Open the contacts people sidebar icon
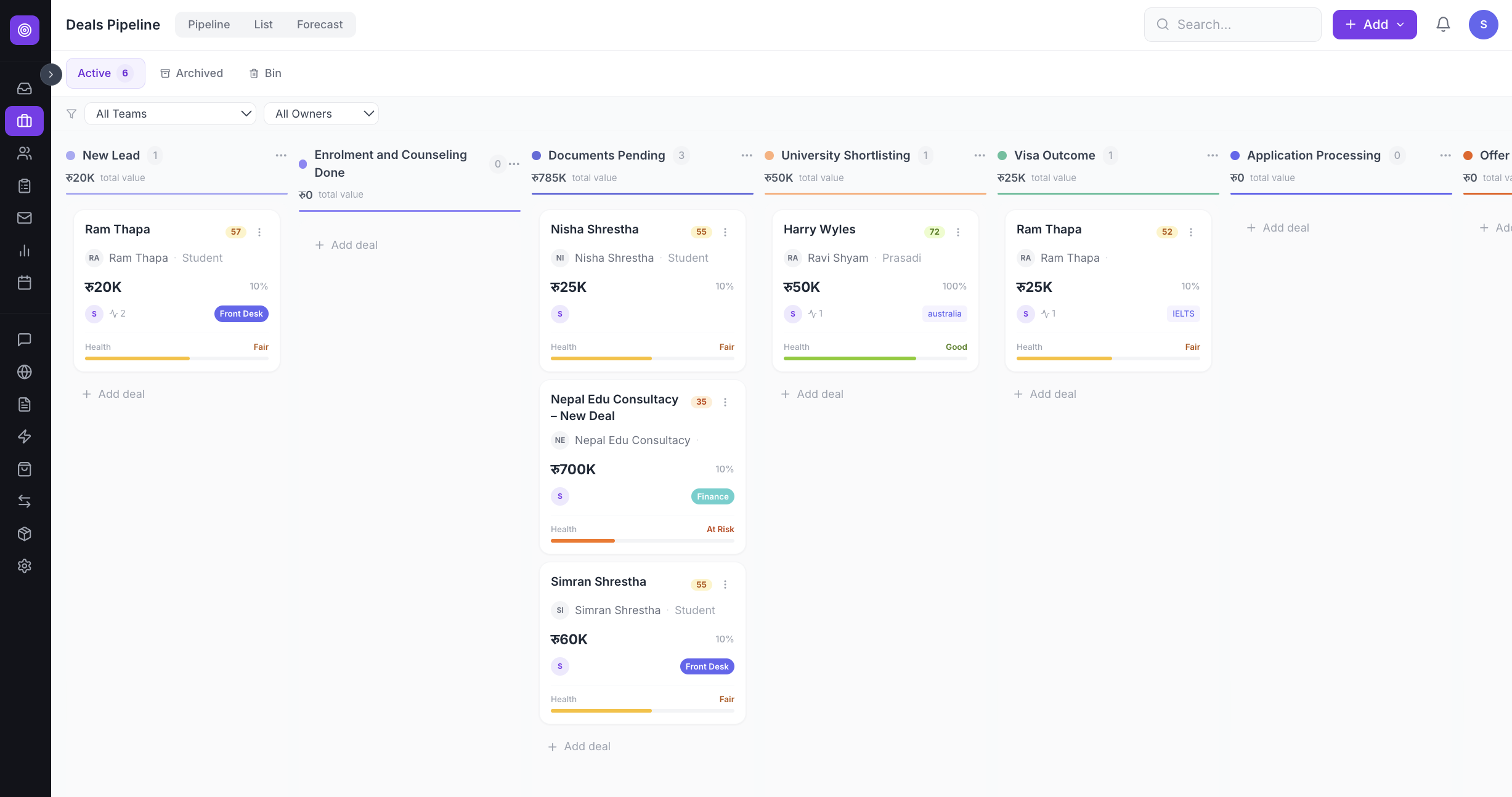 [25, 153]
